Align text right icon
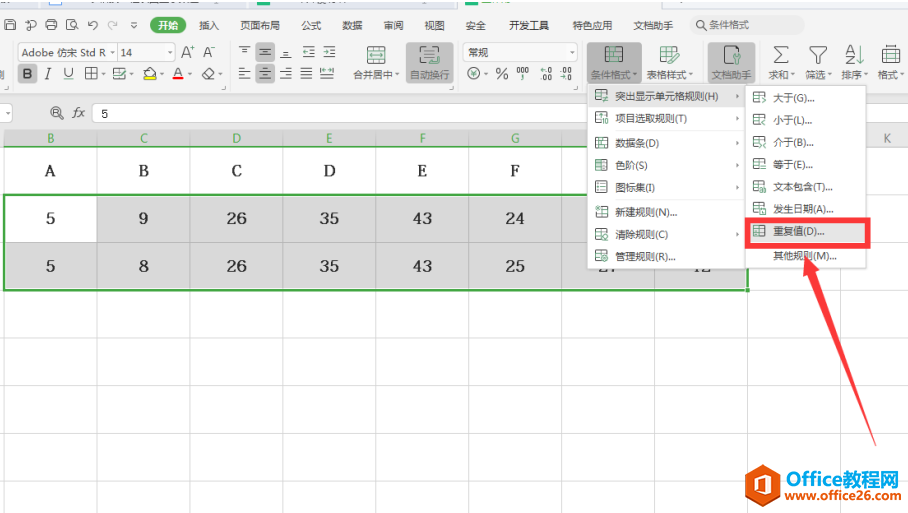 (x=285, y=74)
